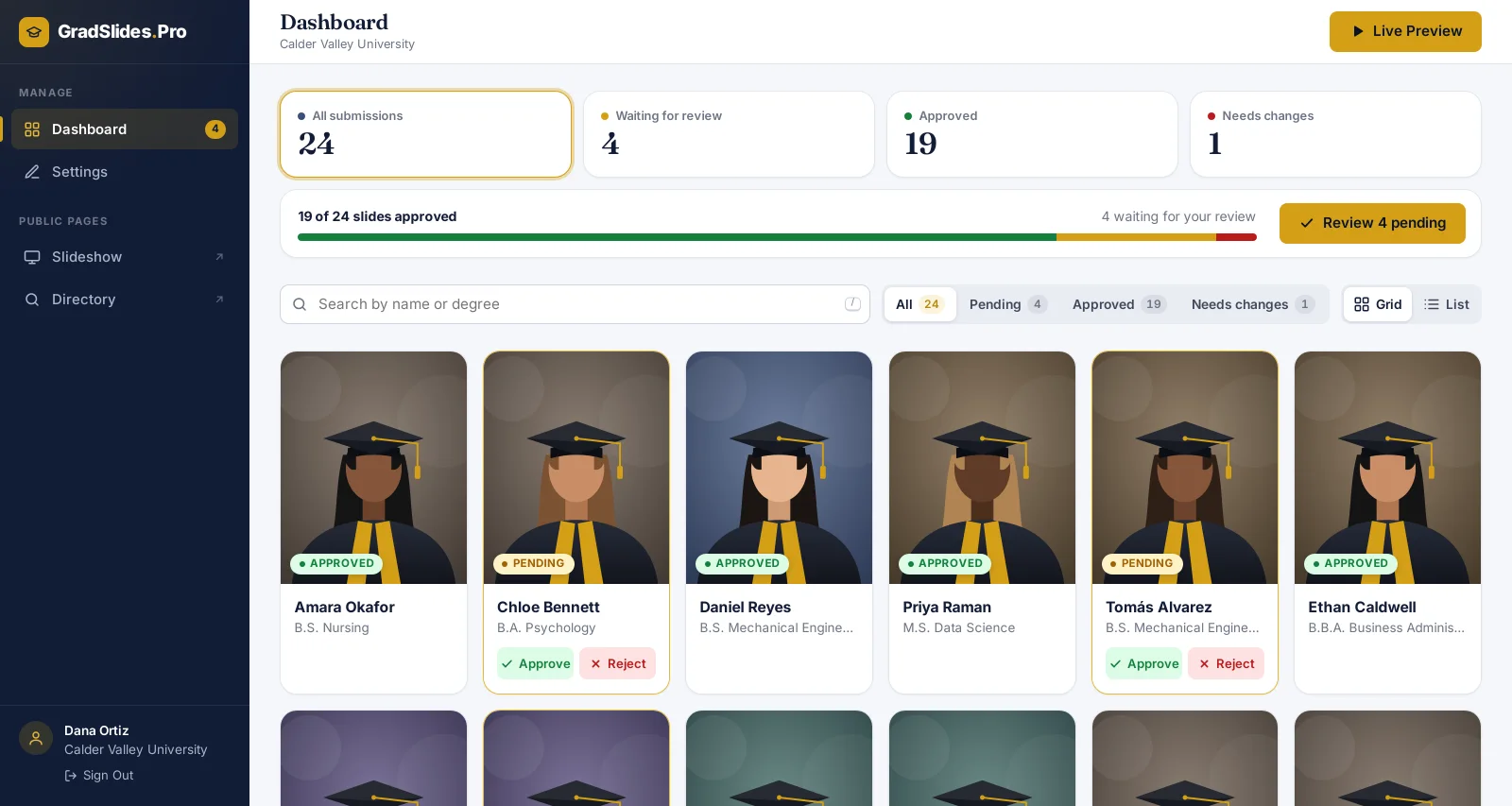This screenshot has height=806, width=1512.
Task: Select the Approved 19 stat card
Action: tap(1032, 134)
